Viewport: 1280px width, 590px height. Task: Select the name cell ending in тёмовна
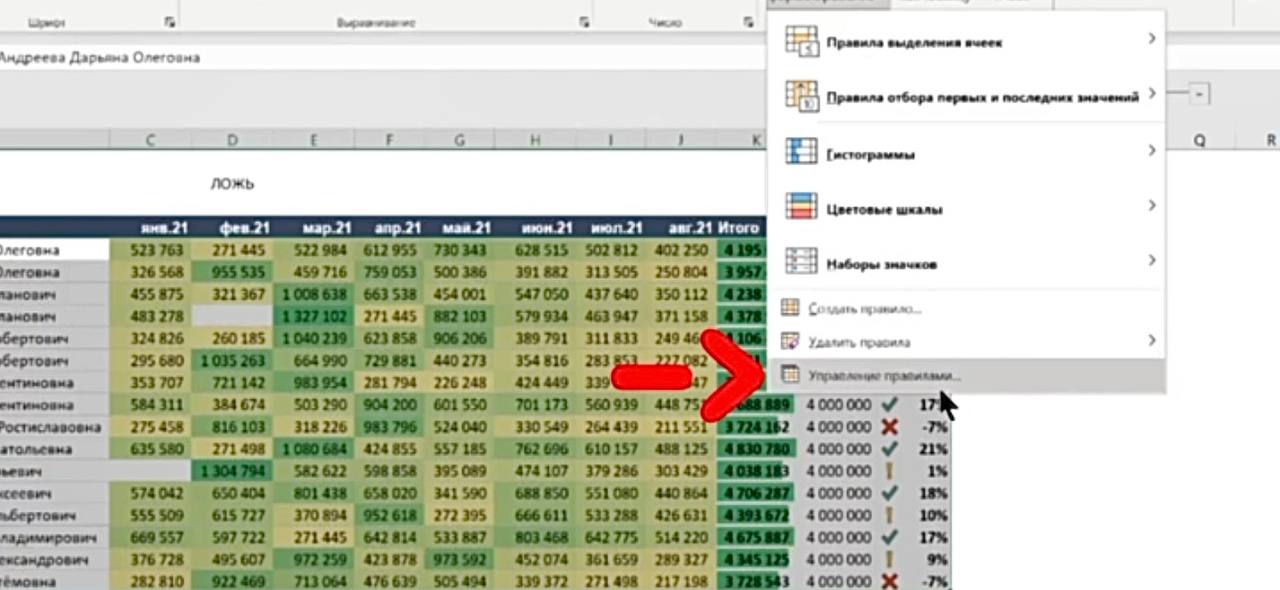55,581
